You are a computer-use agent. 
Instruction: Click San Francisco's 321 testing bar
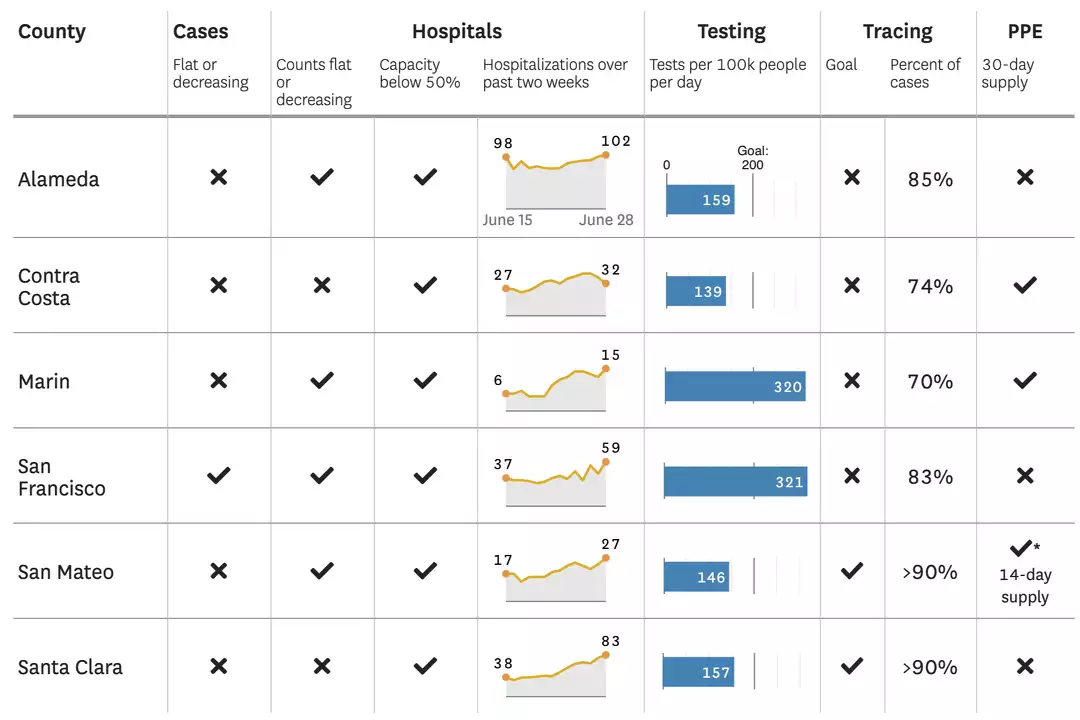coord(735,482)
